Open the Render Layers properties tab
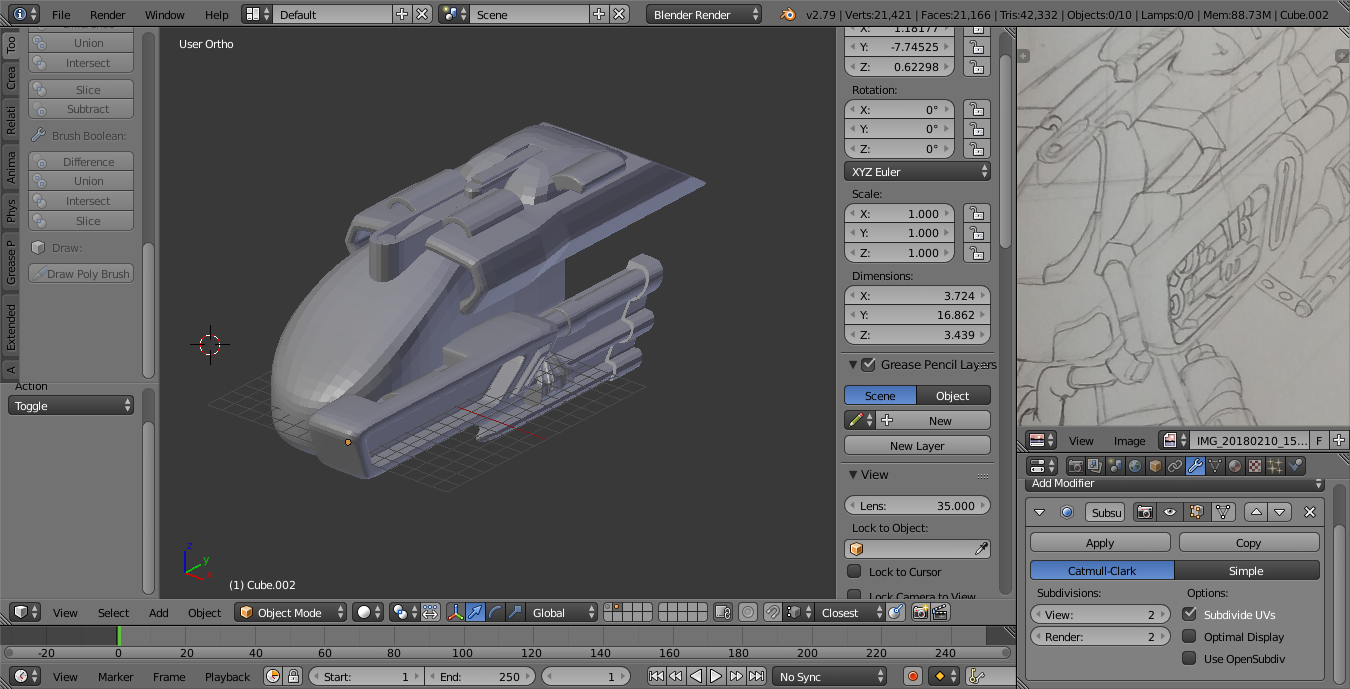The height and width of the screenshot is (689, 1350). coord(1095,466)
